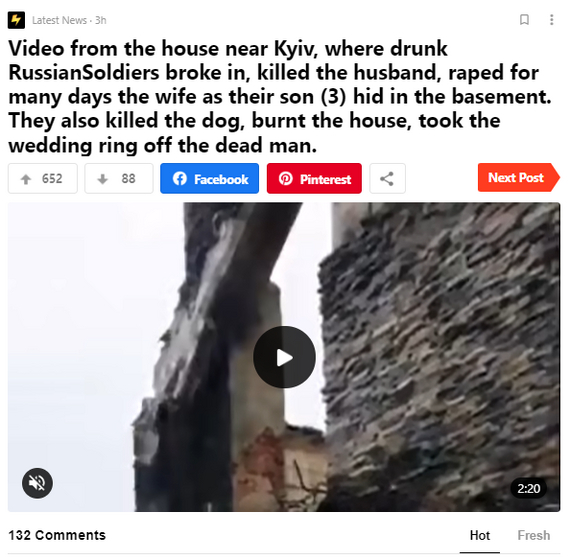Screen dimensions: 570x559
Task: Click the 132 Comments heading
Action: pos(57,535)
